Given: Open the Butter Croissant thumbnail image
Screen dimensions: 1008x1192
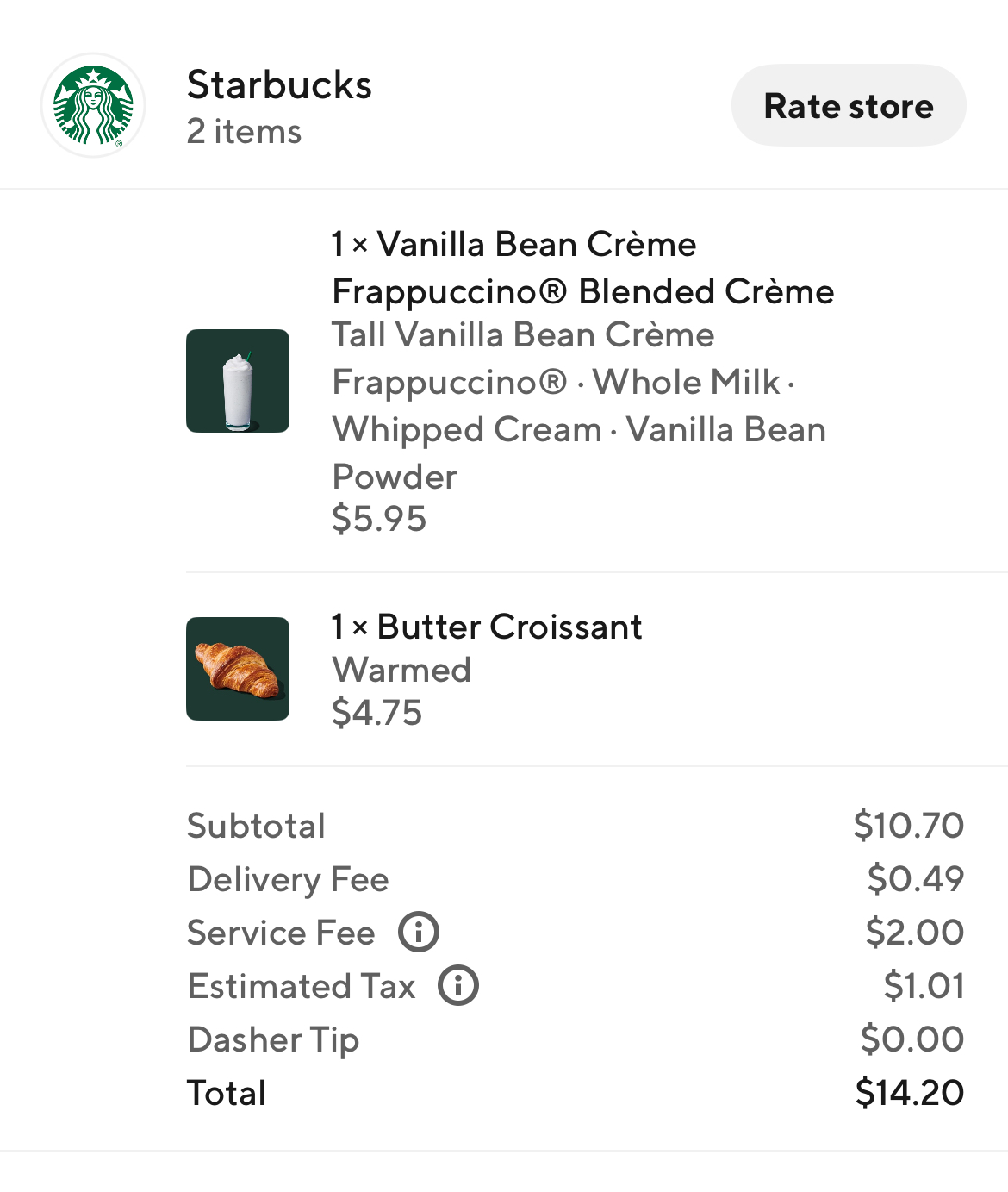Looking at the screenshot, I should [238, 669].
